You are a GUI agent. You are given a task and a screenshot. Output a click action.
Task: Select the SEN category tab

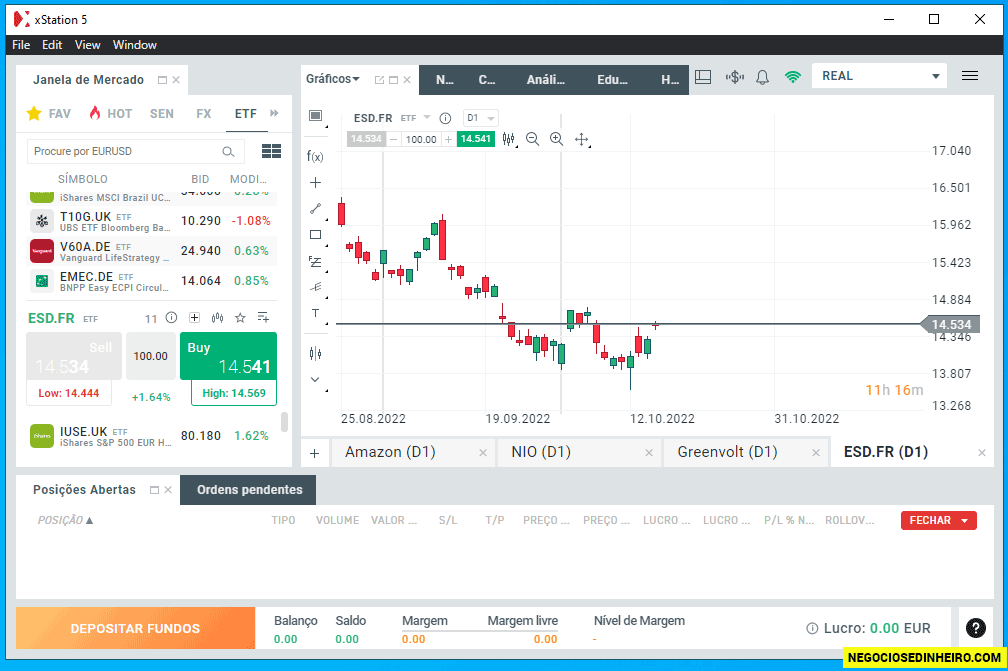pos(162,114)
